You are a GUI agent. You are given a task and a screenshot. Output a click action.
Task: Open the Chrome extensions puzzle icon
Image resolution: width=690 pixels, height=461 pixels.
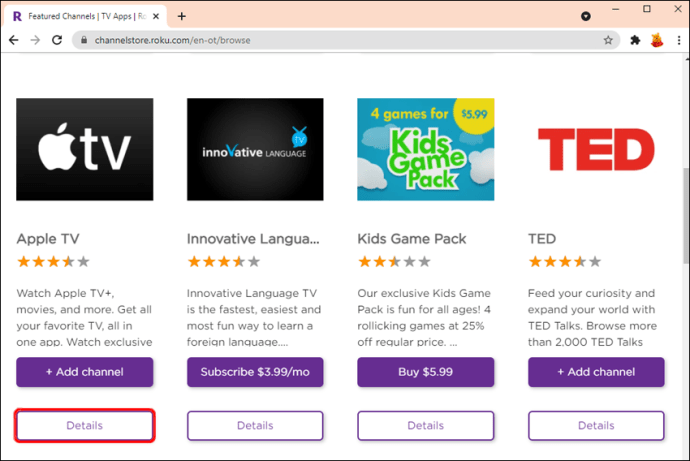point(634,40)
